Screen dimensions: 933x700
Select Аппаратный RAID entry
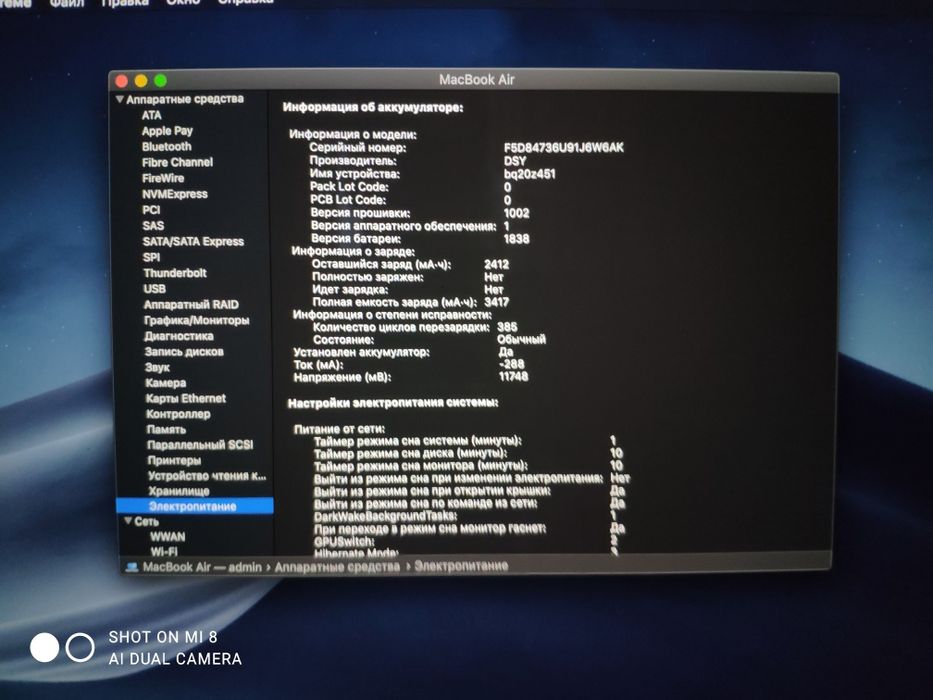pyautogui.click(x=191, y=304)
